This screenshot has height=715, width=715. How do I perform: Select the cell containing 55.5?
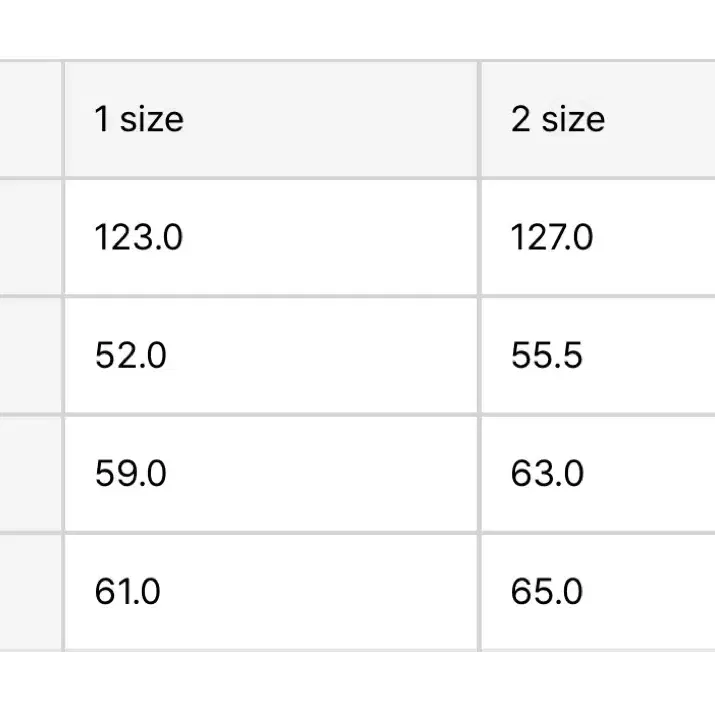click(x=598, y=356)
